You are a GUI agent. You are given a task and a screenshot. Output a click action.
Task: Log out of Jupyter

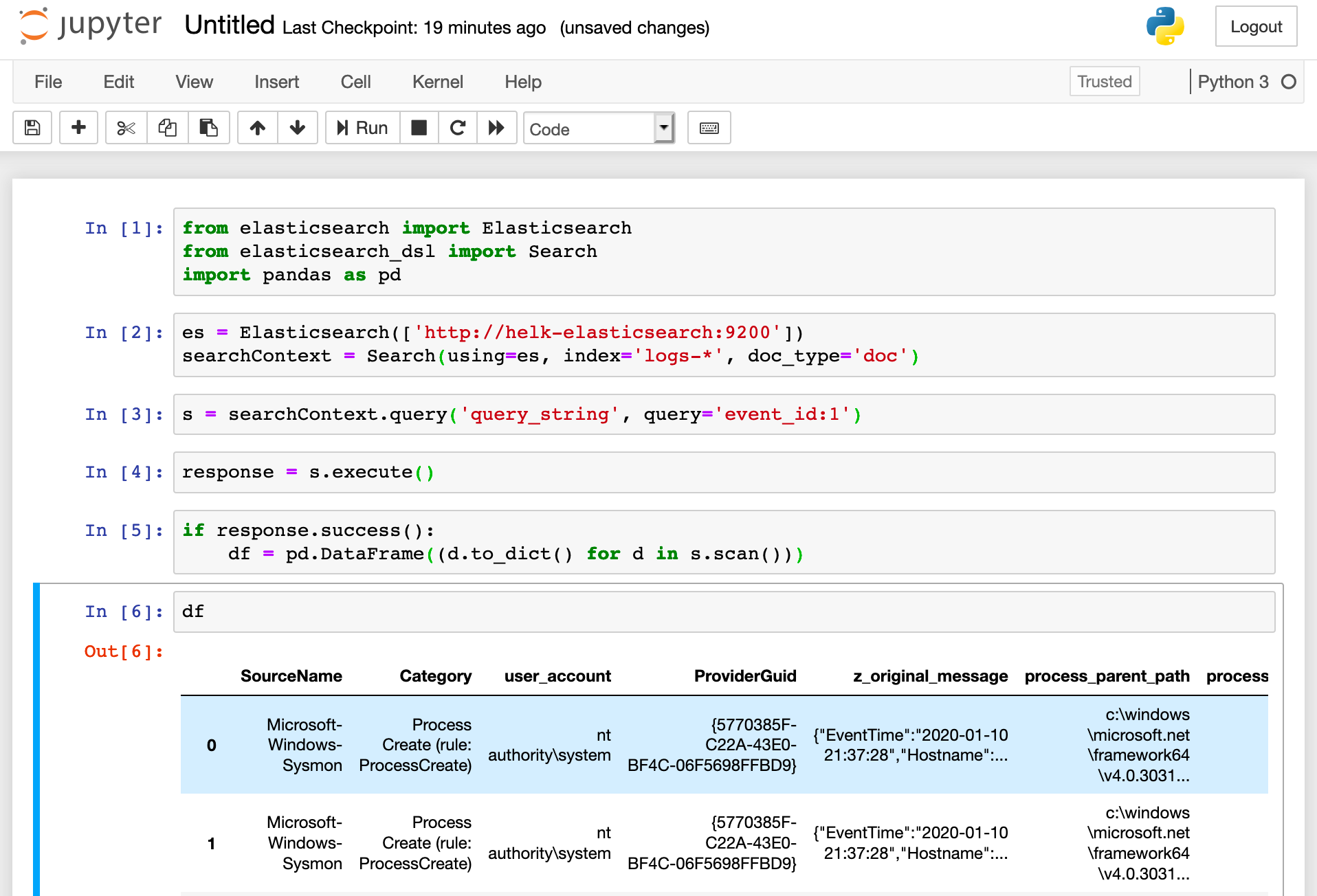1256,27
